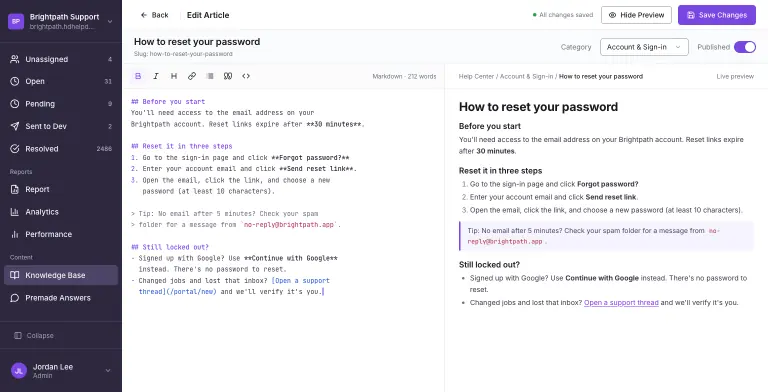Click the Markdown editor at the end of the last line
Viewport: 768px width, 392px height.
[x=324, y=292]
